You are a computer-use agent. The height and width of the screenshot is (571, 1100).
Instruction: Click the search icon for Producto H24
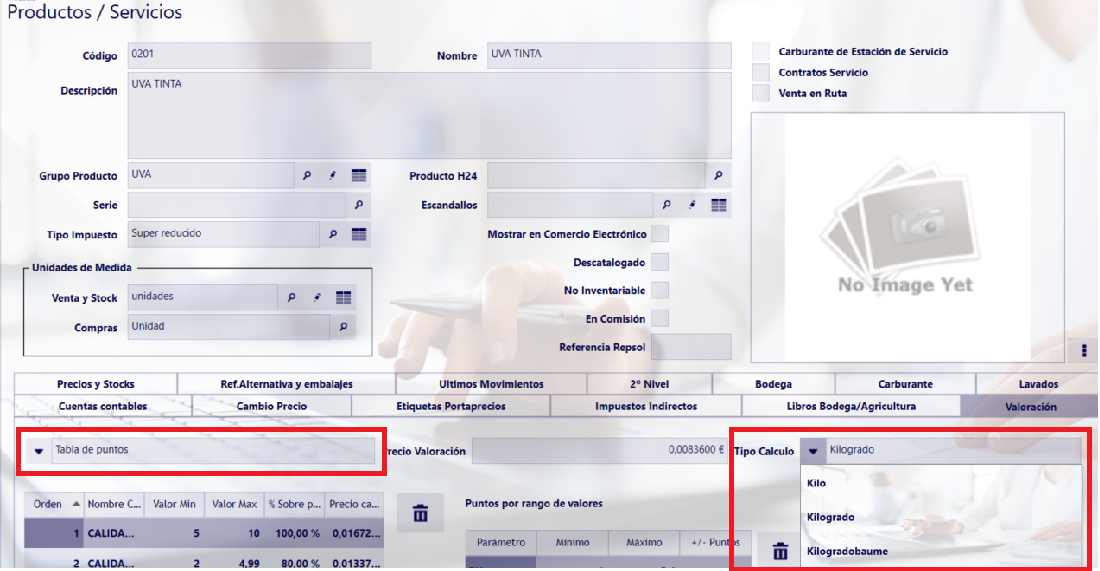pos(718,176)
